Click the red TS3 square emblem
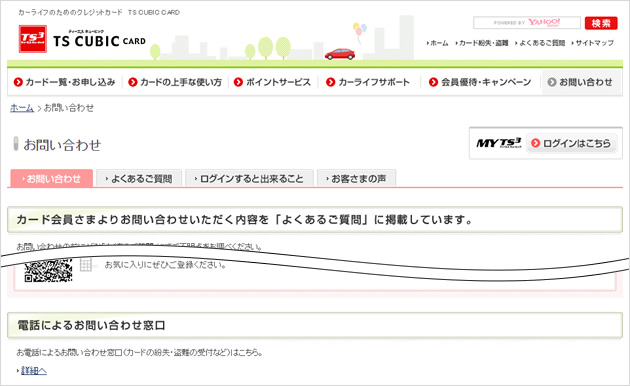 tap(33, 39)
